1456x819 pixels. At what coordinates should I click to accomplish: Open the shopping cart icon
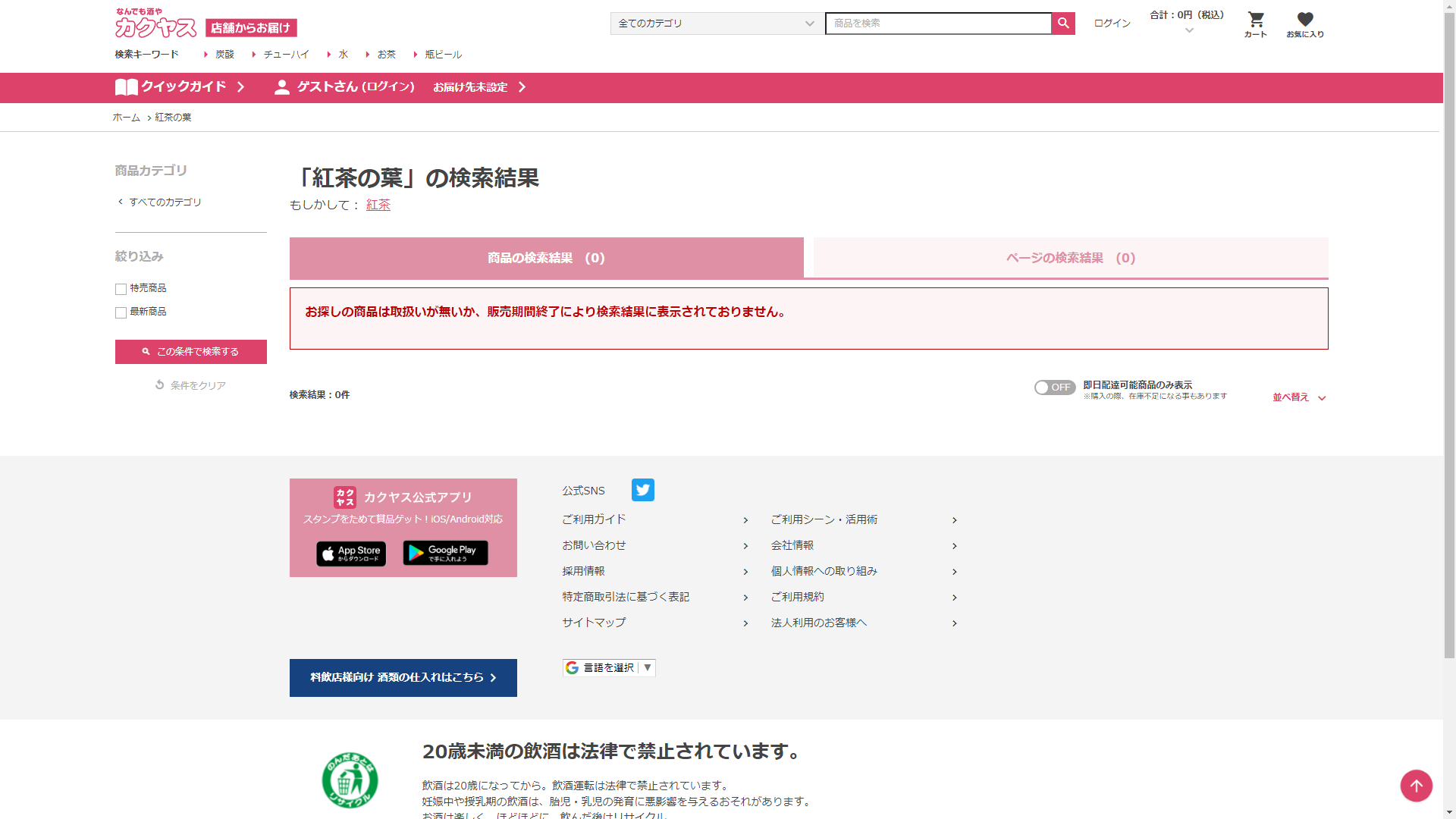pos(1256,24)
